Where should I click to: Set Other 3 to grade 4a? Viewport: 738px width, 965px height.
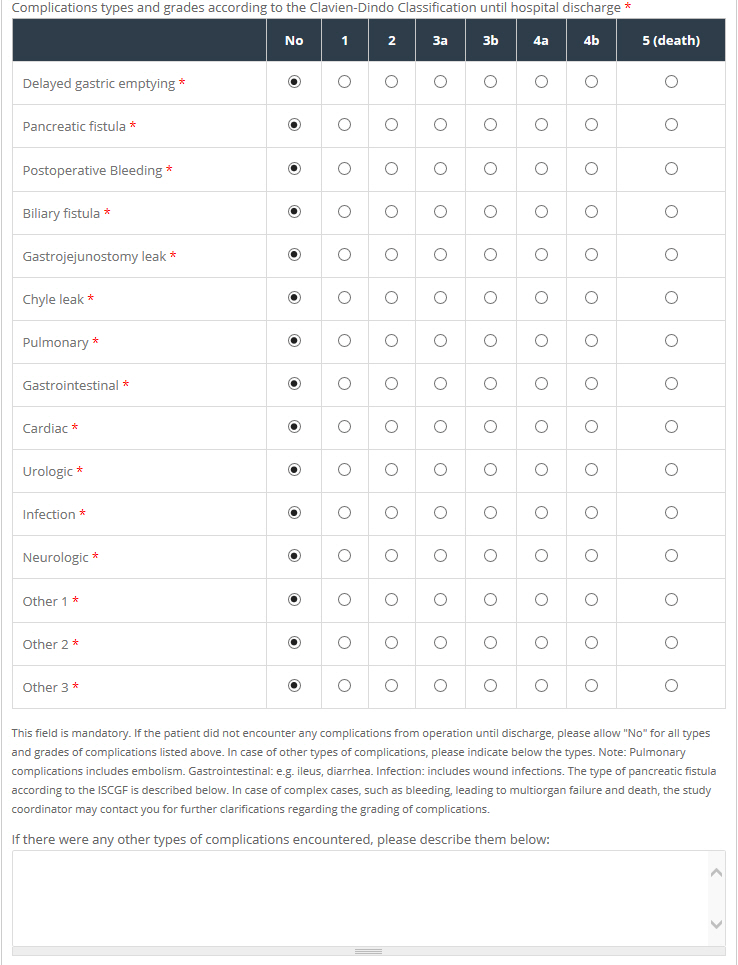click(541, 685)
